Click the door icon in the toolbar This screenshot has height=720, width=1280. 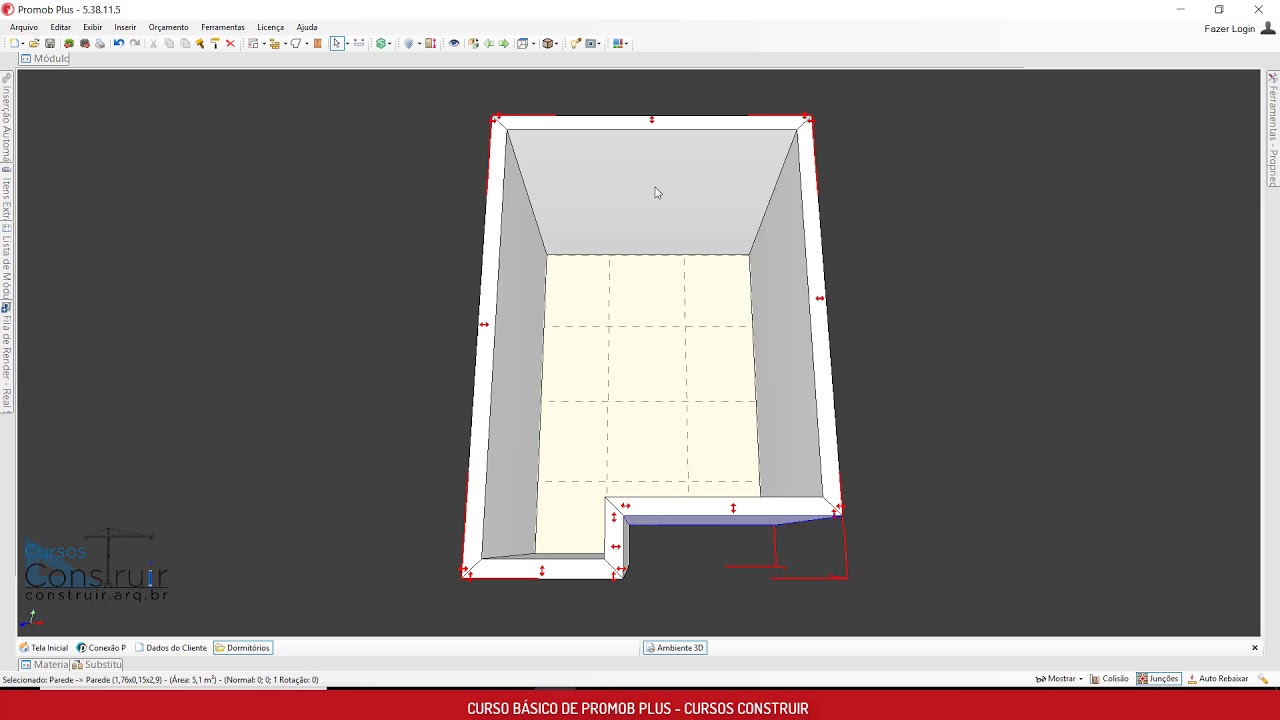[317, 43]
